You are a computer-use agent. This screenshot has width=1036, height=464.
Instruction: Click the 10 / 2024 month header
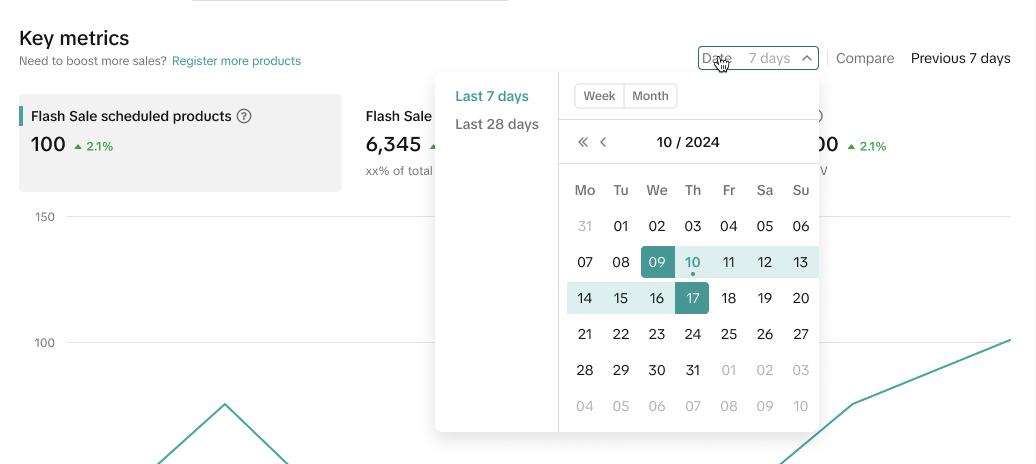[688, 142]
